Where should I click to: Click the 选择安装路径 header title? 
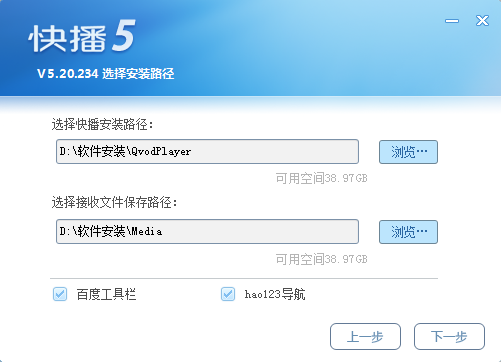[x=138, y=74]
